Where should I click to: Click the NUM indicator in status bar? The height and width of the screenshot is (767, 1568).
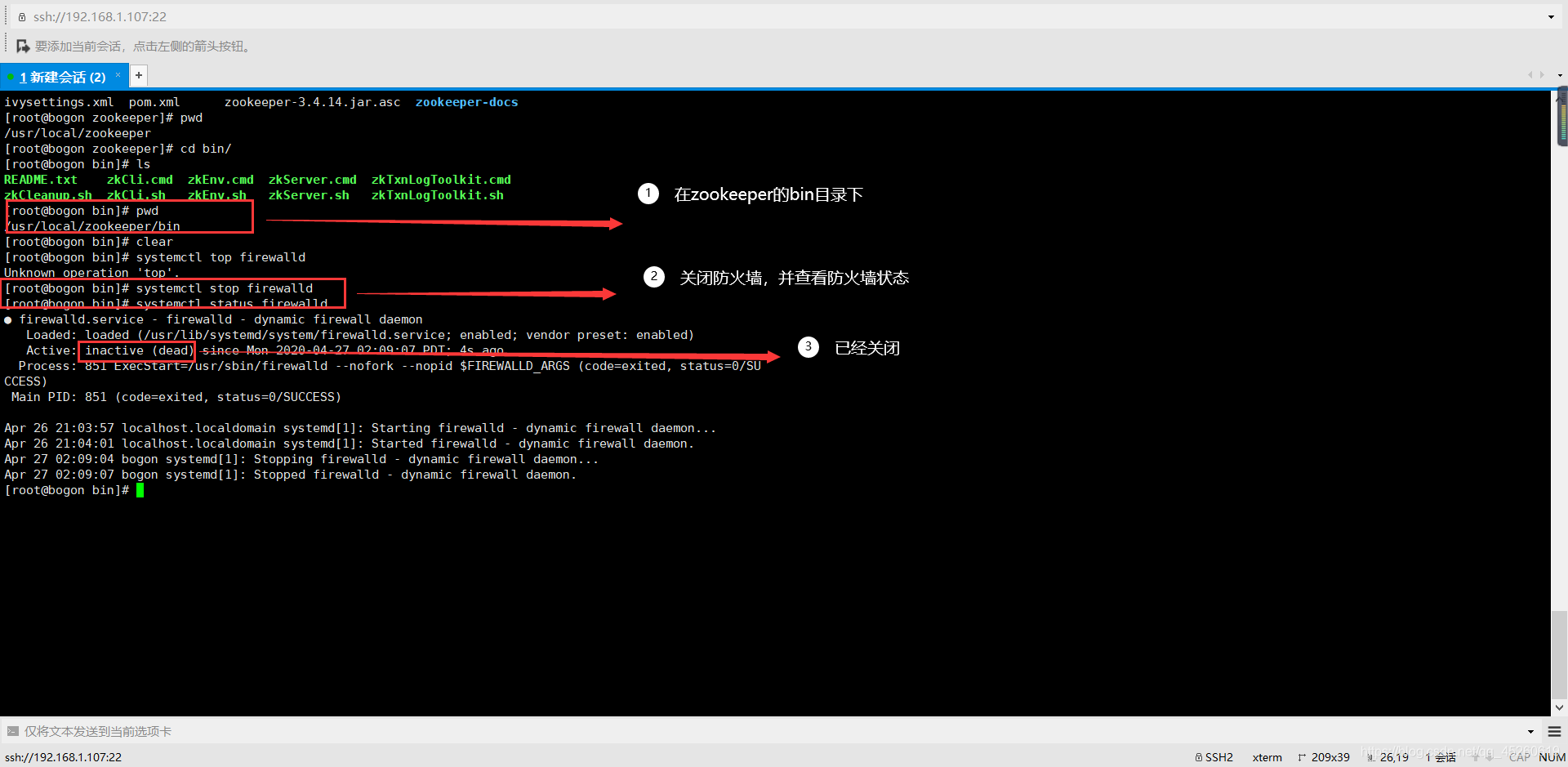pyautogui.click(x=1552, y=757)
